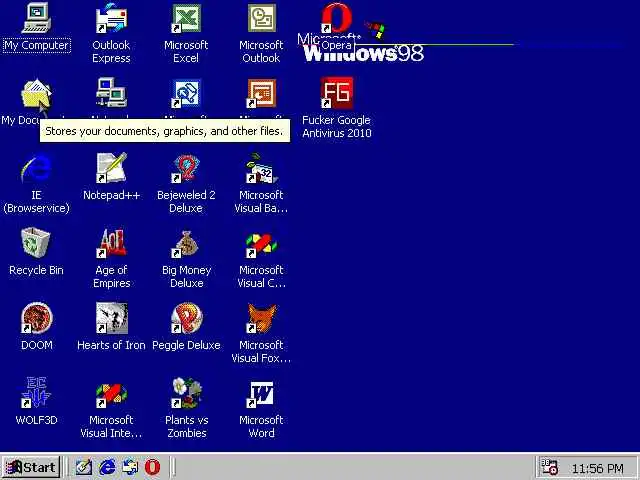The image size is (640, 480).
Task: Select the My Computer desktop icon
Action: coord(36,19)
